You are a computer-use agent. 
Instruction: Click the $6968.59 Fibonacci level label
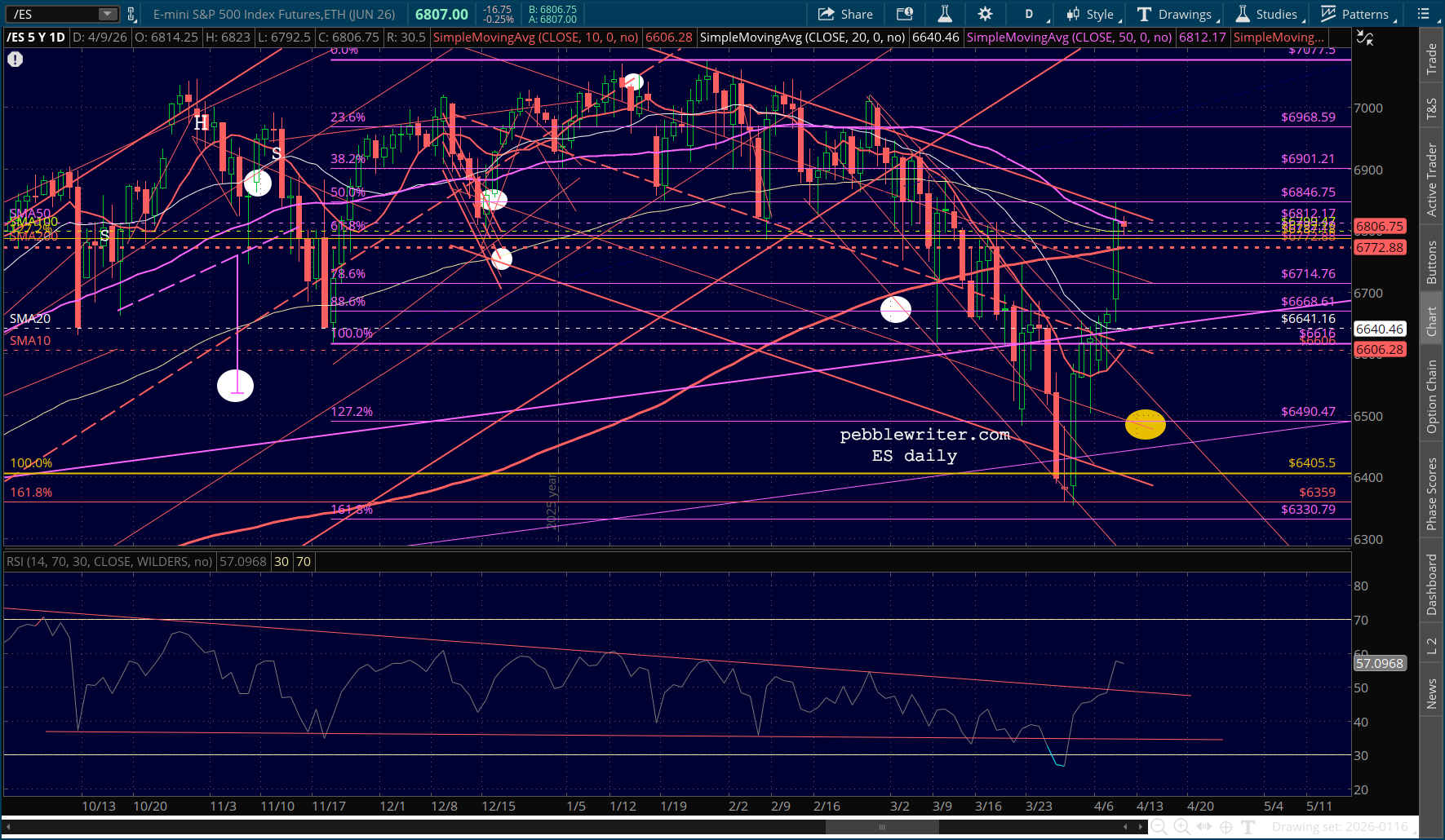[x=1308, y=117]
